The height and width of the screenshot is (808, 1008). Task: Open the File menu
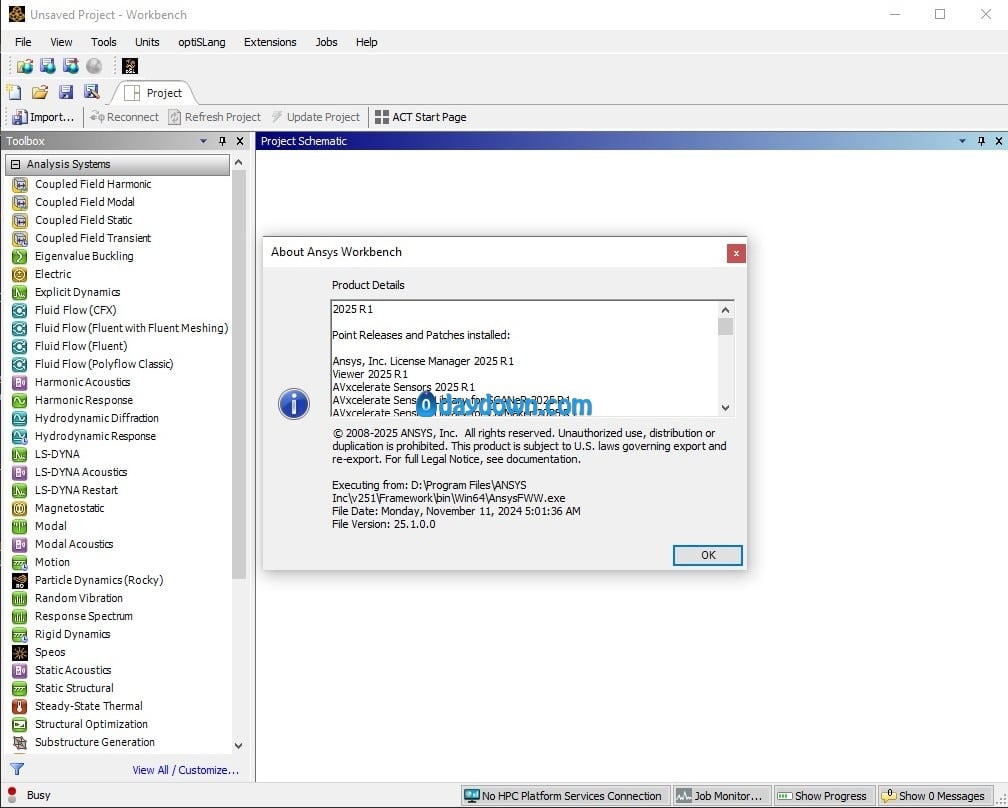[x=23, y=42]
